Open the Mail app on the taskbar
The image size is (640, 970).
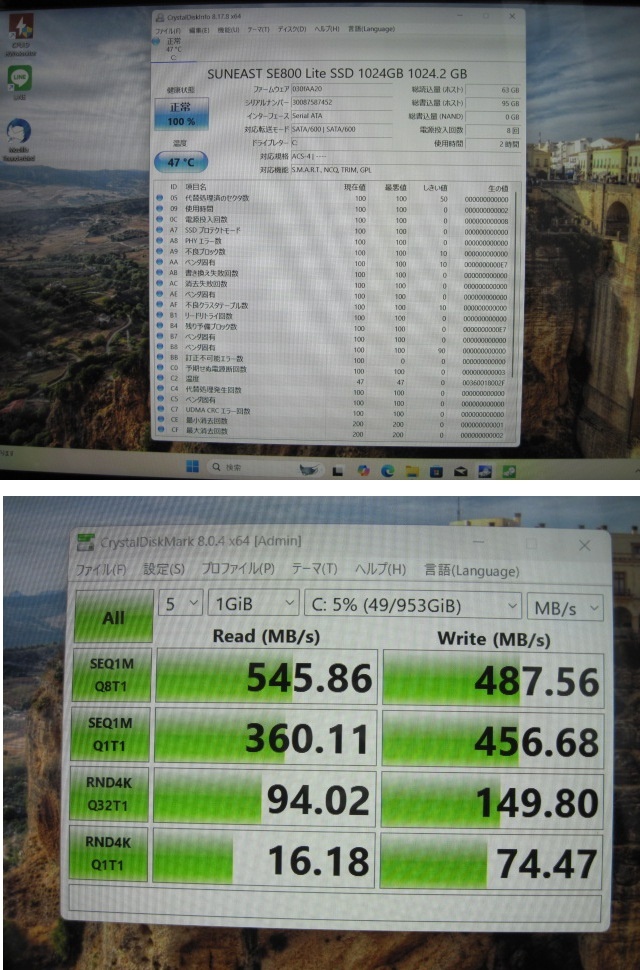[x=461, y=471]
